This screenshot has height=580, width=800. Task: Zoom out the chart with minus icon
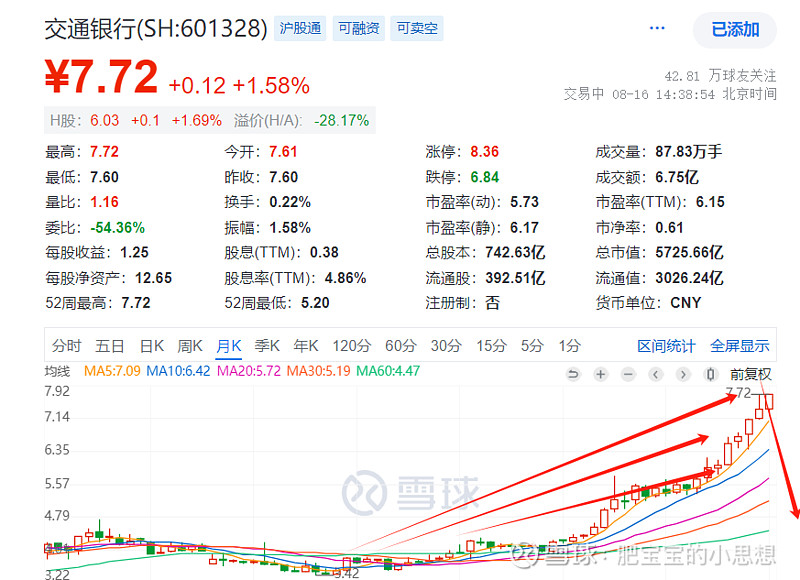pyautogui.click(x=628, y=374)
